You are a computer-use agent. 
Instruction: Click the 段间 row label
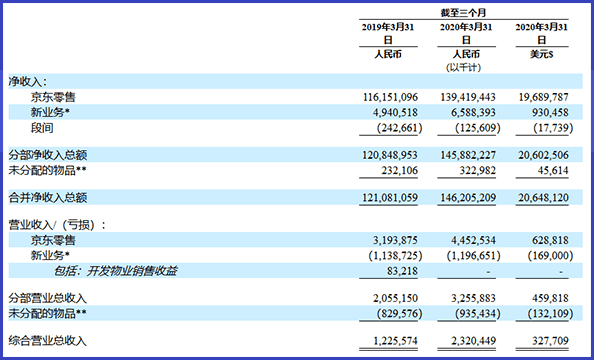point(42,128)
